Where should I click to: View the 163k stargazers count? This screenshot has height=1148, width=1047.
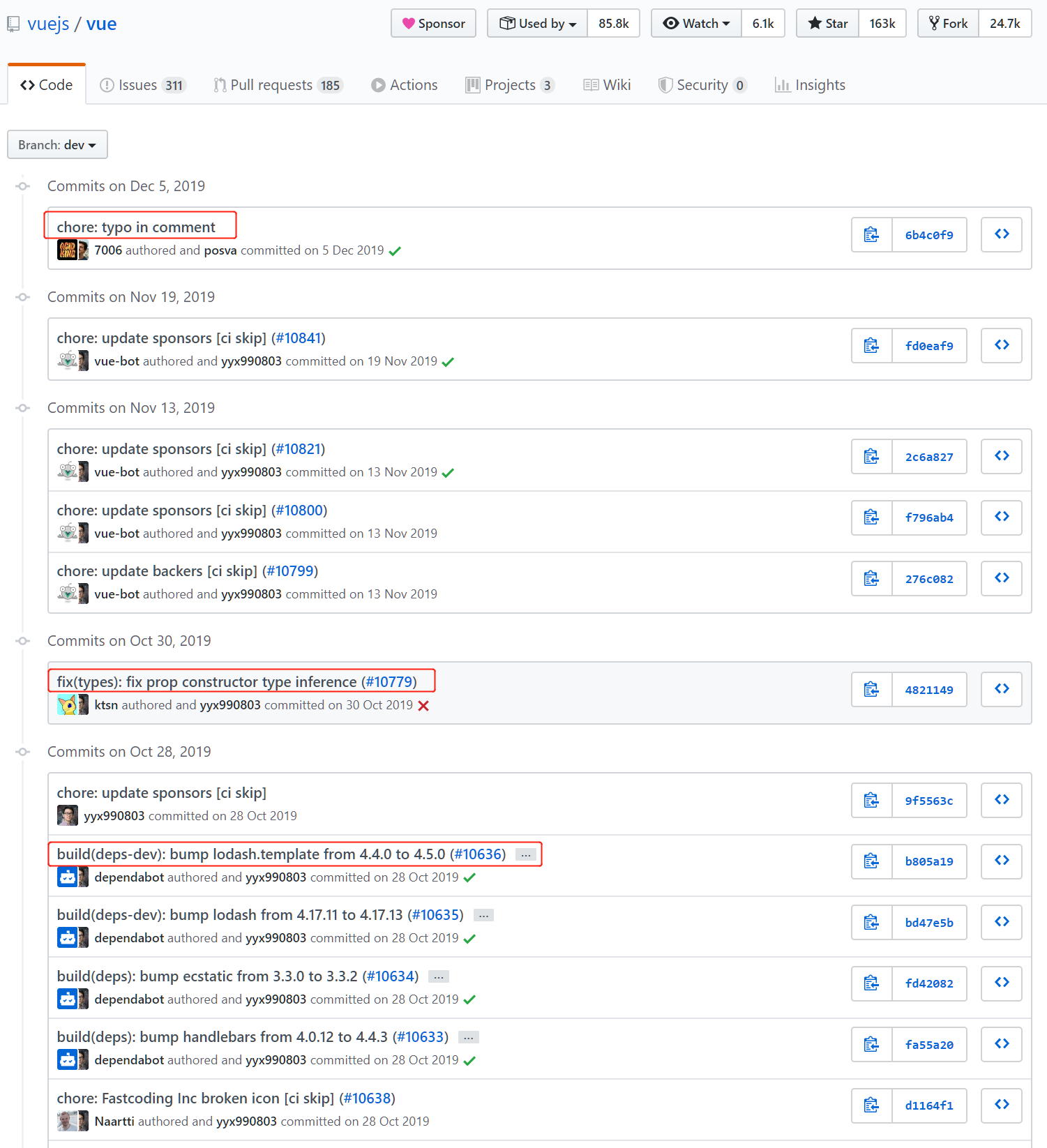(882, 24)
